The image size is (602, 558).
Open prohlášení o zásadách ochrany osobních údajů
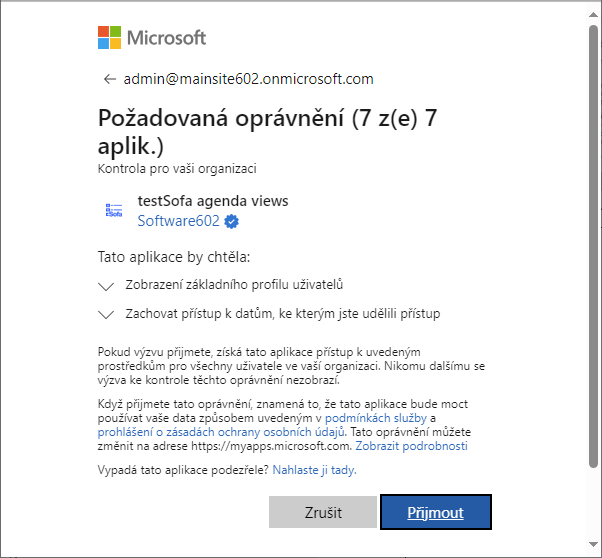(x=221, y=432)
